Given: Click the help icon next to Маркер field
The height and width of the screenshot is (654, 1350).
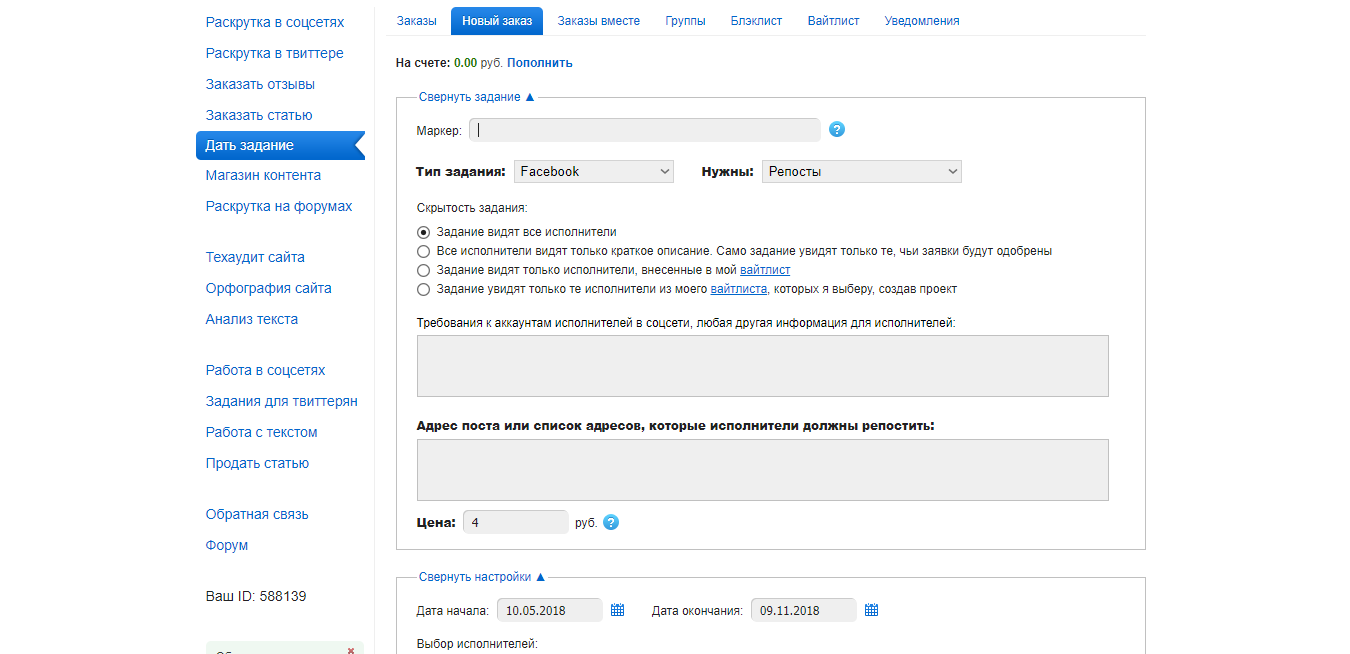Looking at the screenshot, I should click(837, 130).
